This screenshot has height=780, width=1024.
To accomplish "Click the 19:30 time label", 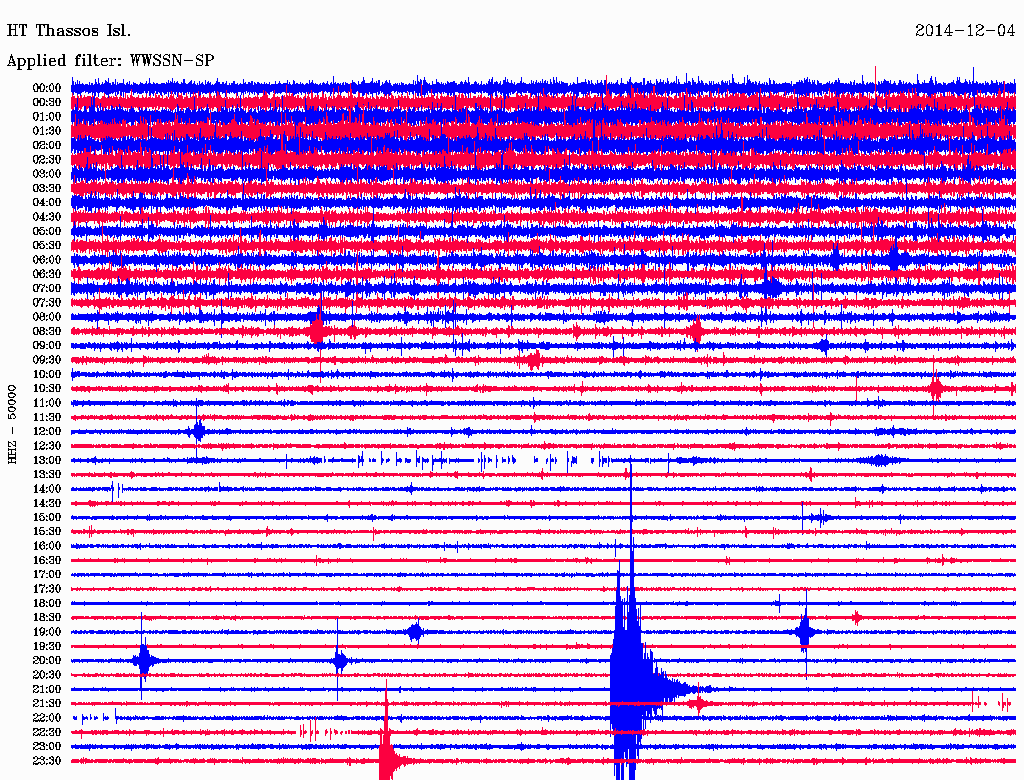I will (x=47, y=646).
